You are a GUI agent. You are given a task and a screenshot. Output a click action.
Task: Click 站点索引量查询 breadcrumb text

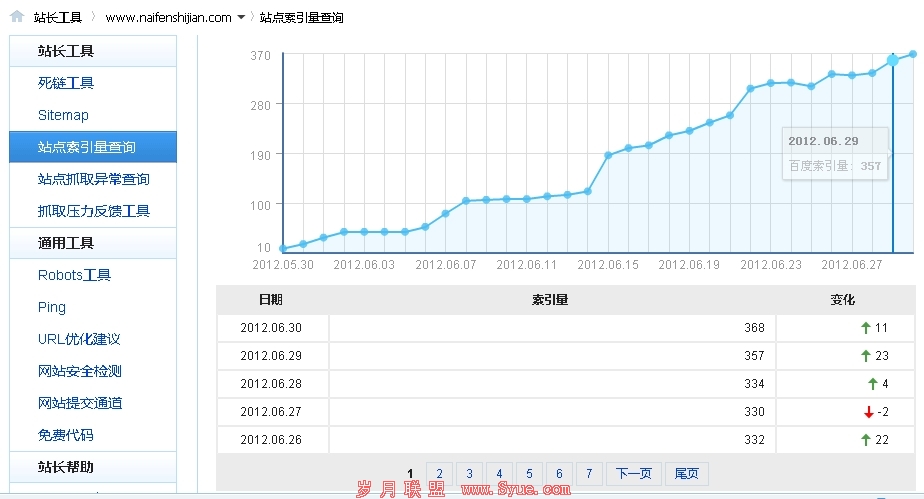click(302, 18)
